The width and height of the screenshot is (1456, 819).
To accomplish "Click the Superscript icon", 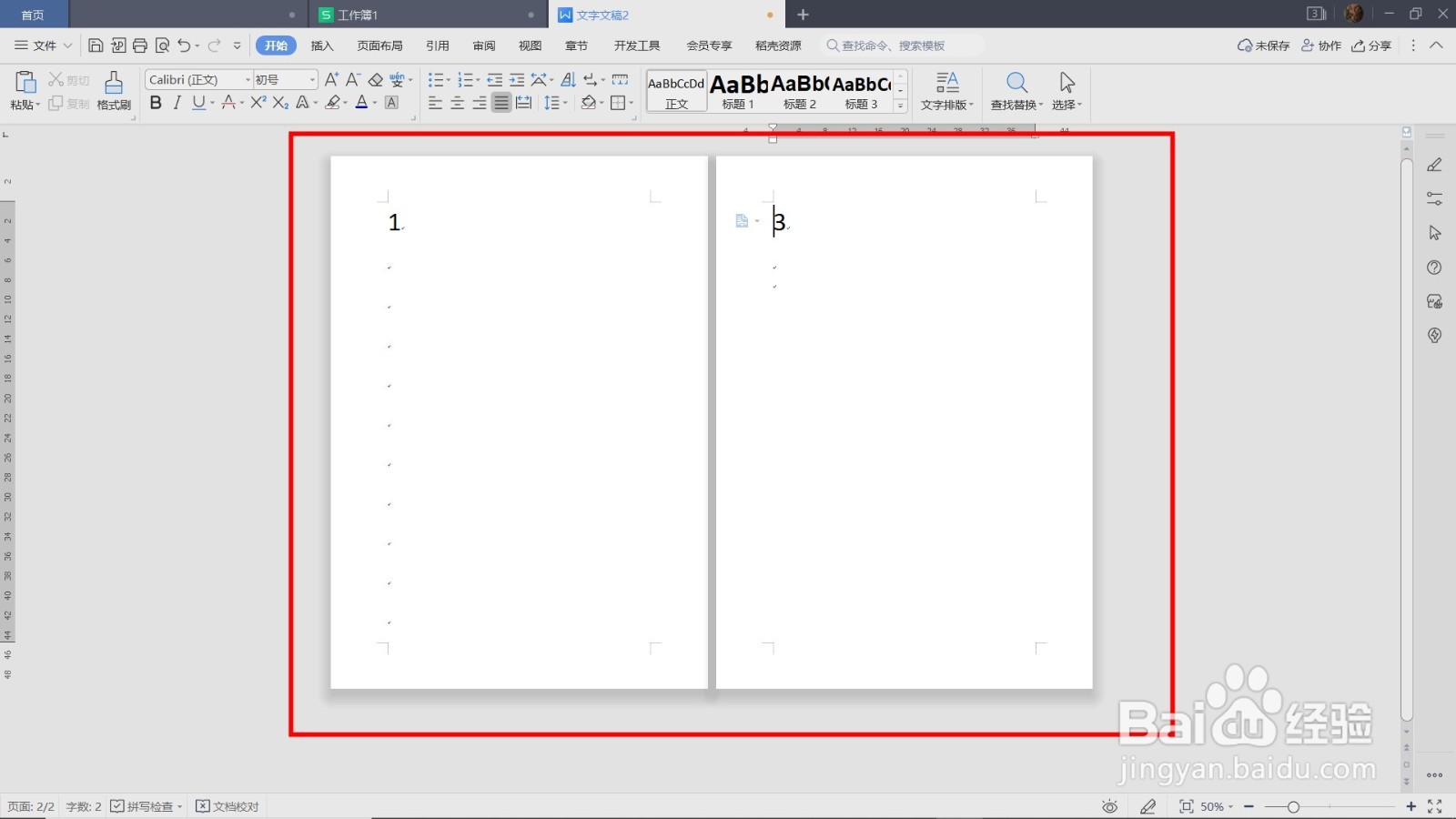I will point(258,103).
